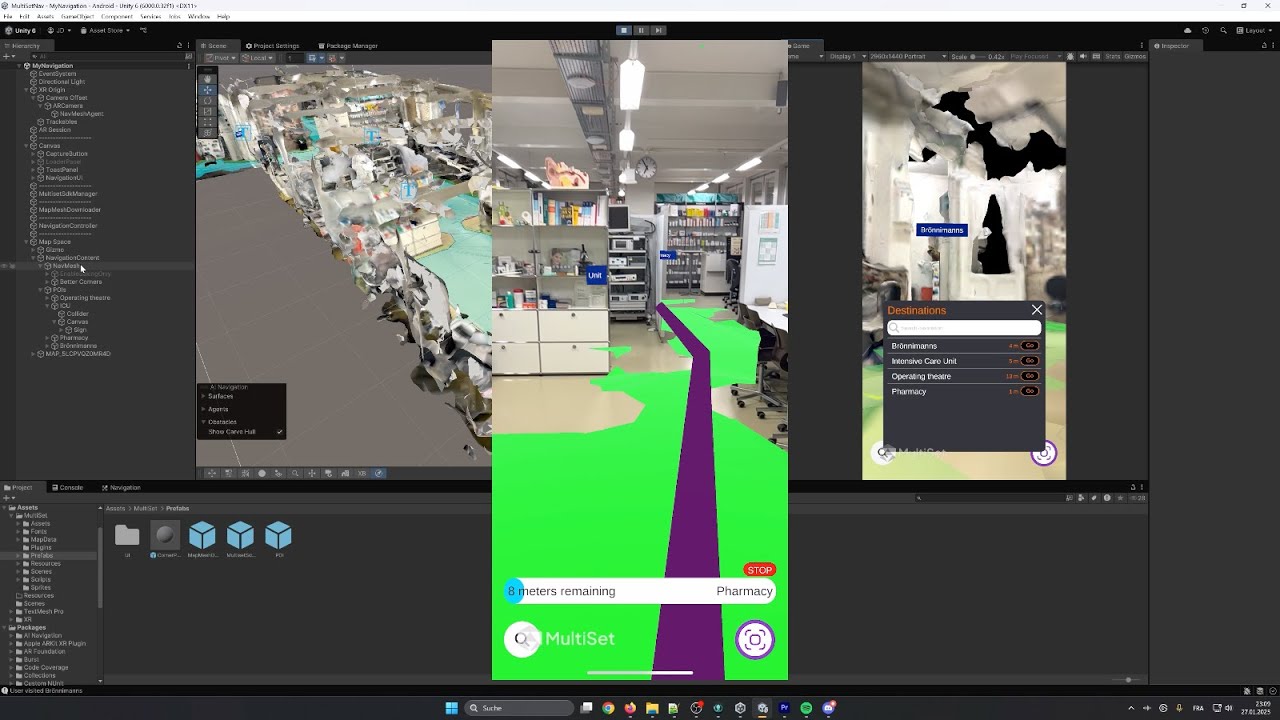
Task: Open the Unity search magnifier icon
Action: coord(1223,30)
